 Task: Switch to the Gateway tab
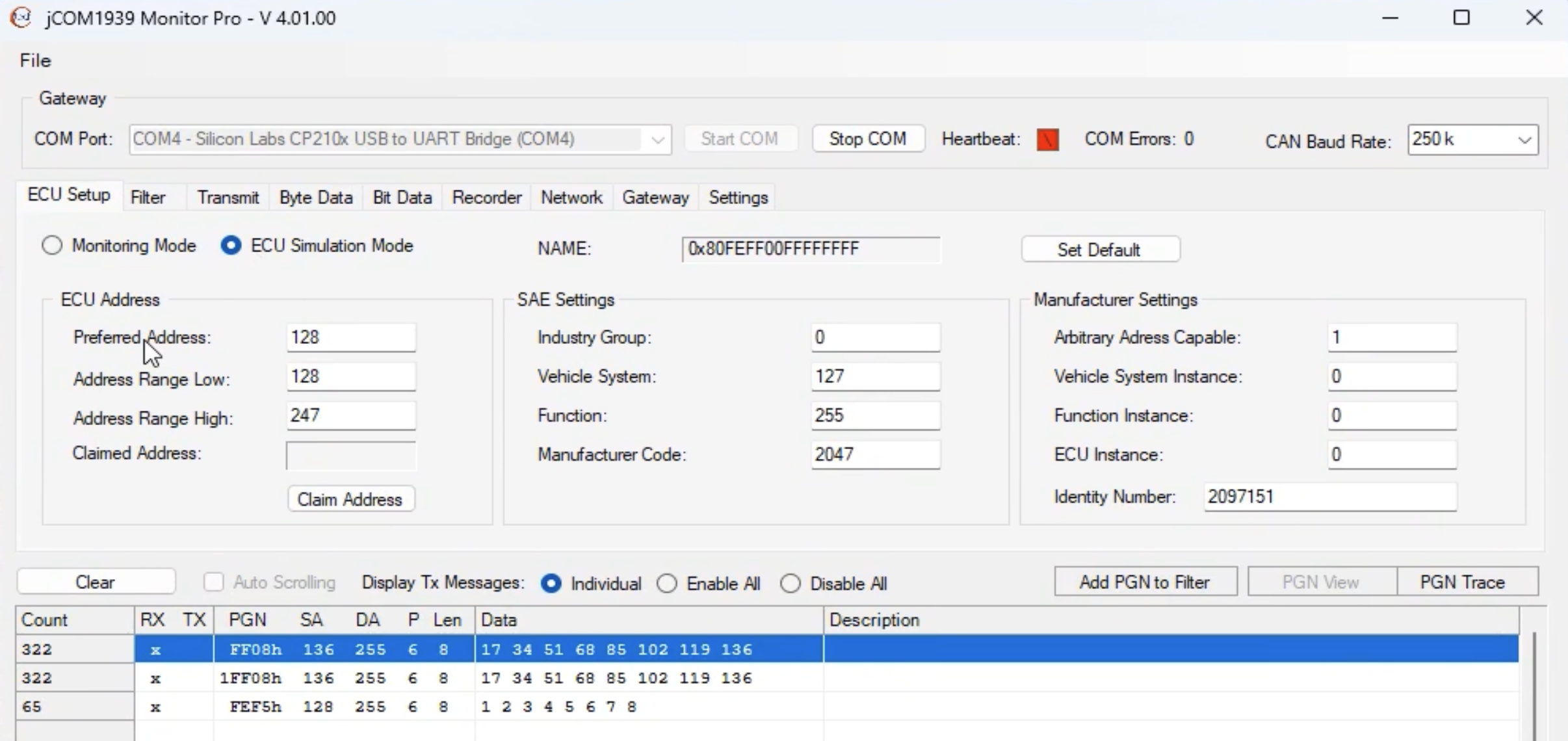point(655,198)
